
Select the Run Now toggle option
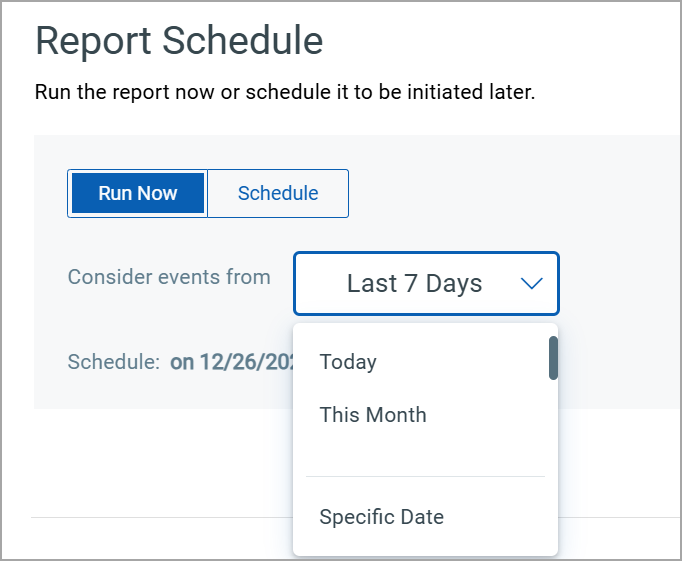click(138, 193)
